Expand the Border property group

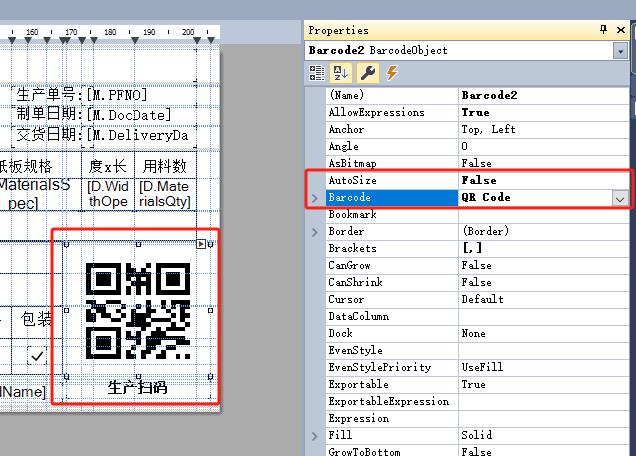tap(316, 232)
